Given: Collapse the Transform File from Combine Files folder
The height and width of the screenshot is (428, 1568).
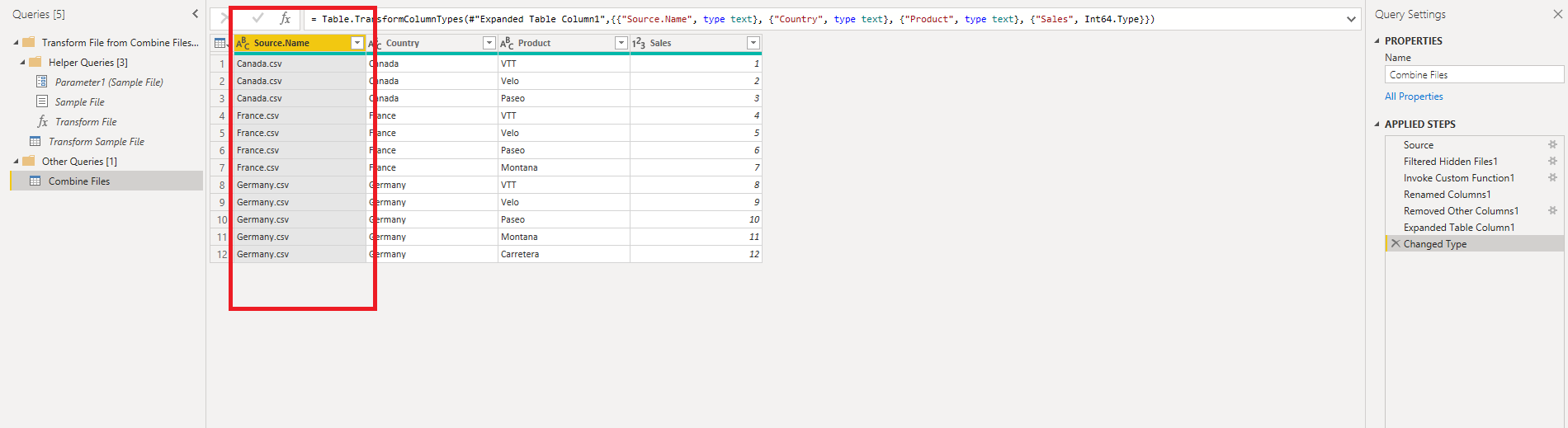Looking at the screenshot, I should pos(16,43).
